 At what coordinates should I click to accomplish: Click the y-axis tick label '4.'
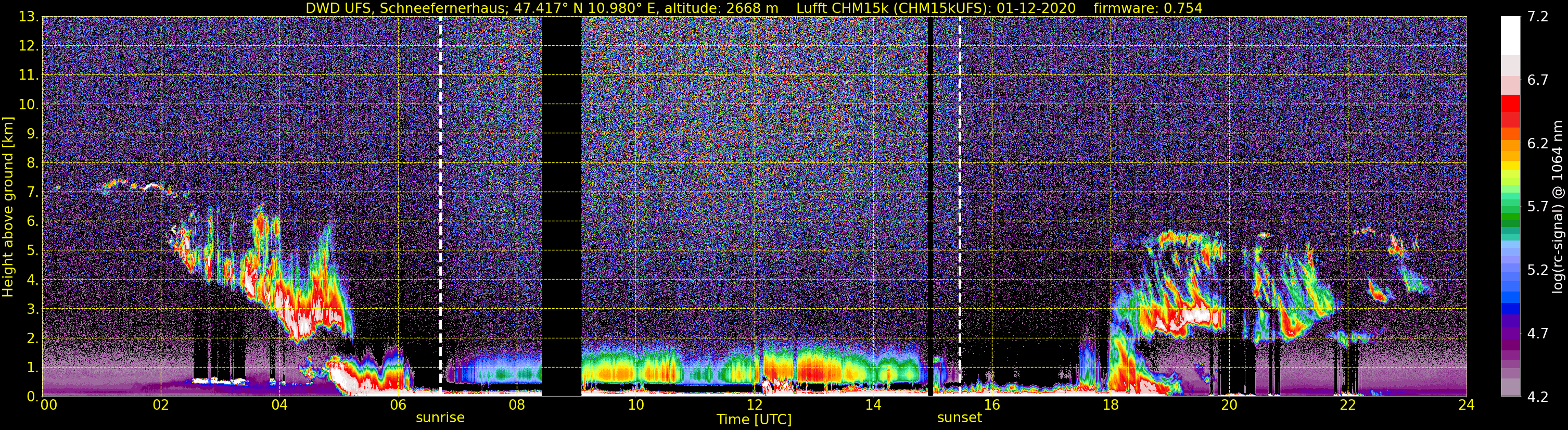point(33,280)
